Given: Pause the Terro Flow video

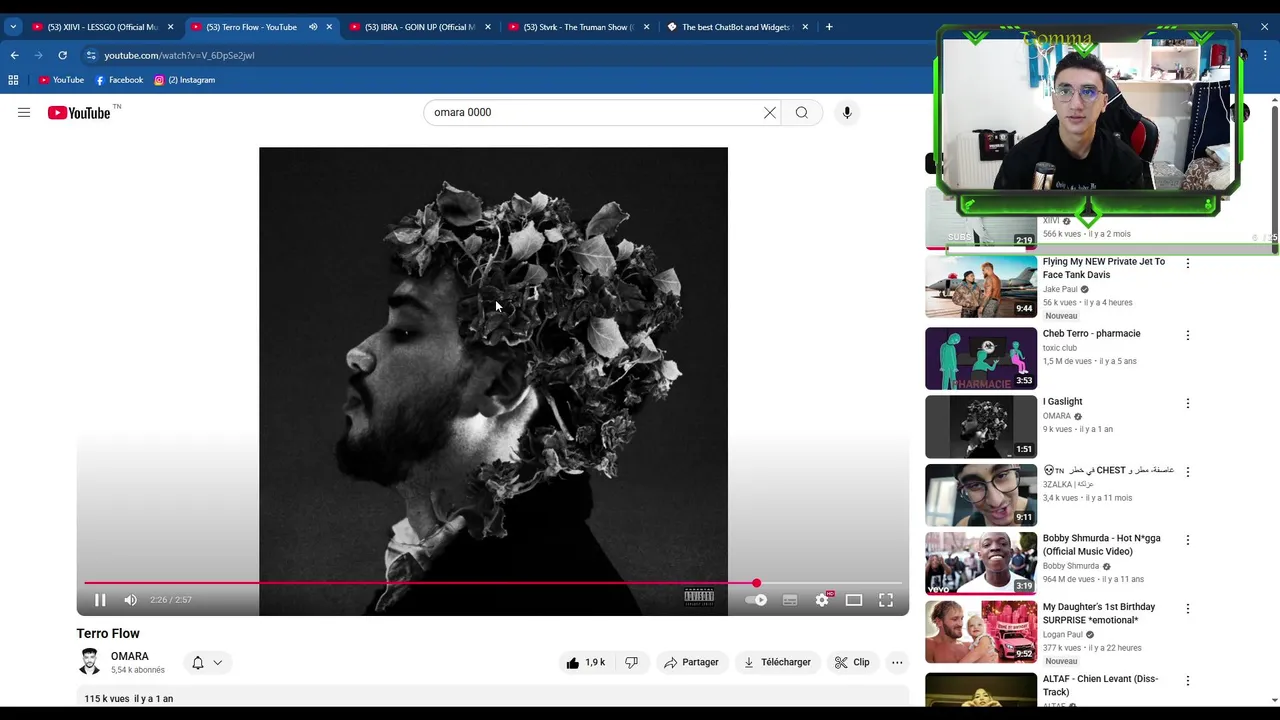Looking at the screenshot, I should pyautogui.click(x=100, y=600).
